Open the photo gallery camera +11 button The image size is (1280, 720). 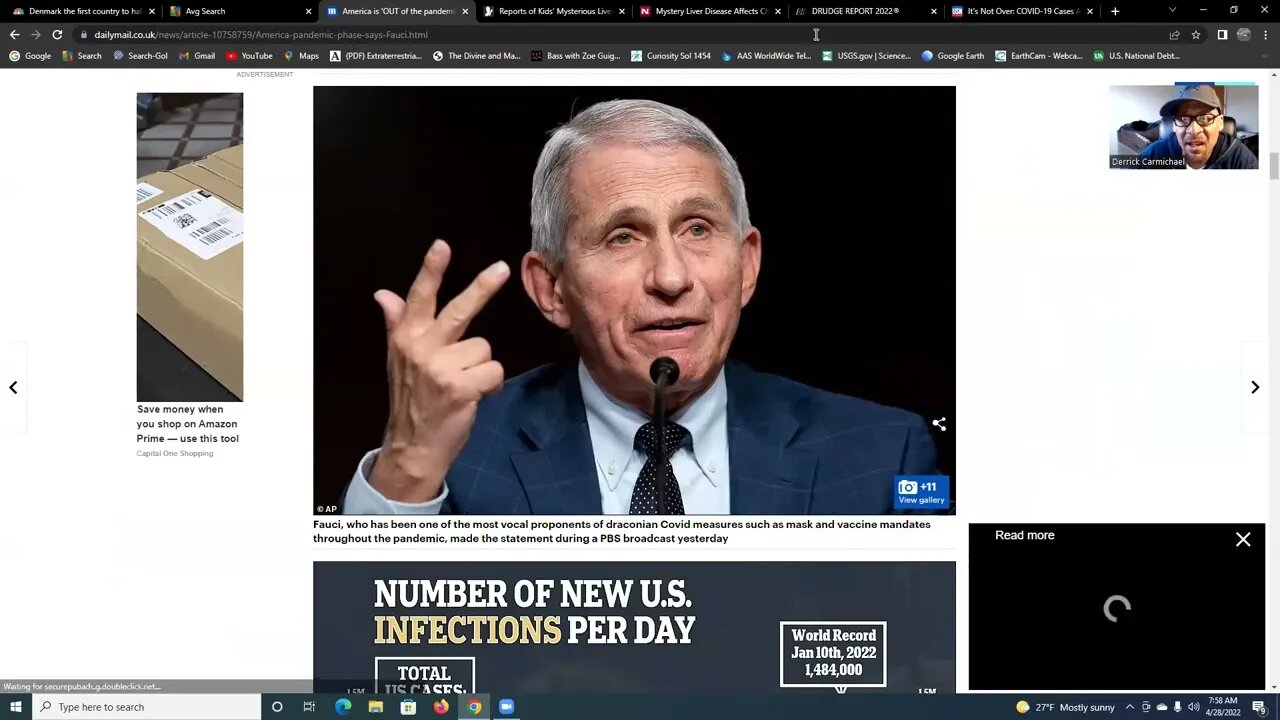[x=921, y=492]
